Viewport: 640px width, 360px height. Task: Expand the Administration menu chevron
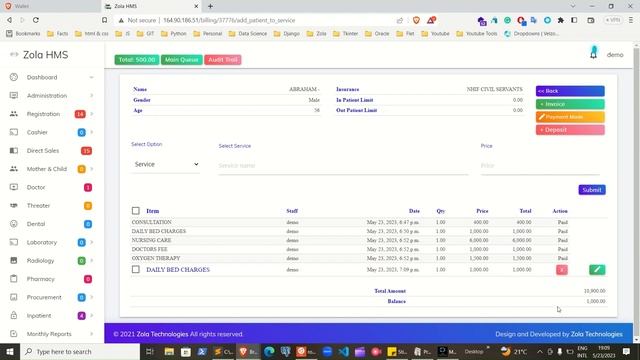point(91,96)
